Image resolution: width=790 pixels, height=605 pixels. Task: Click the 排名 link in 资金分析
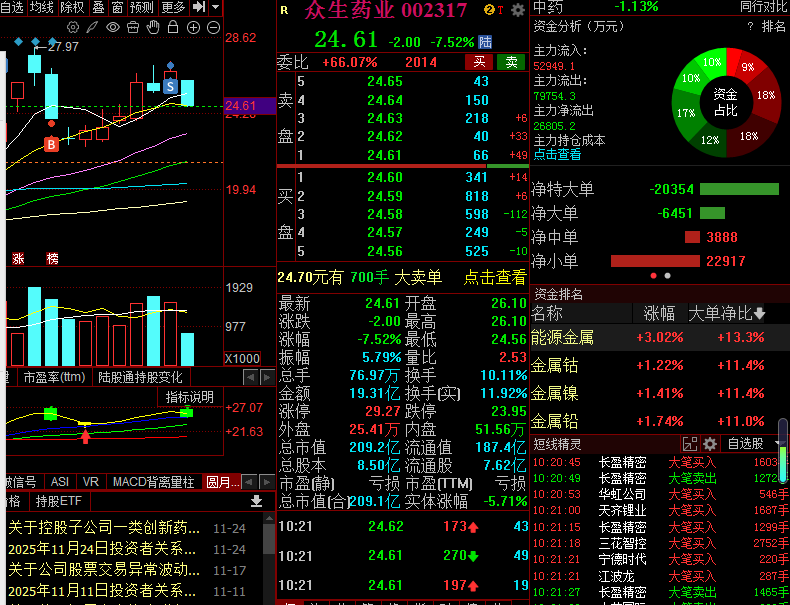click(x=773, y=26)
